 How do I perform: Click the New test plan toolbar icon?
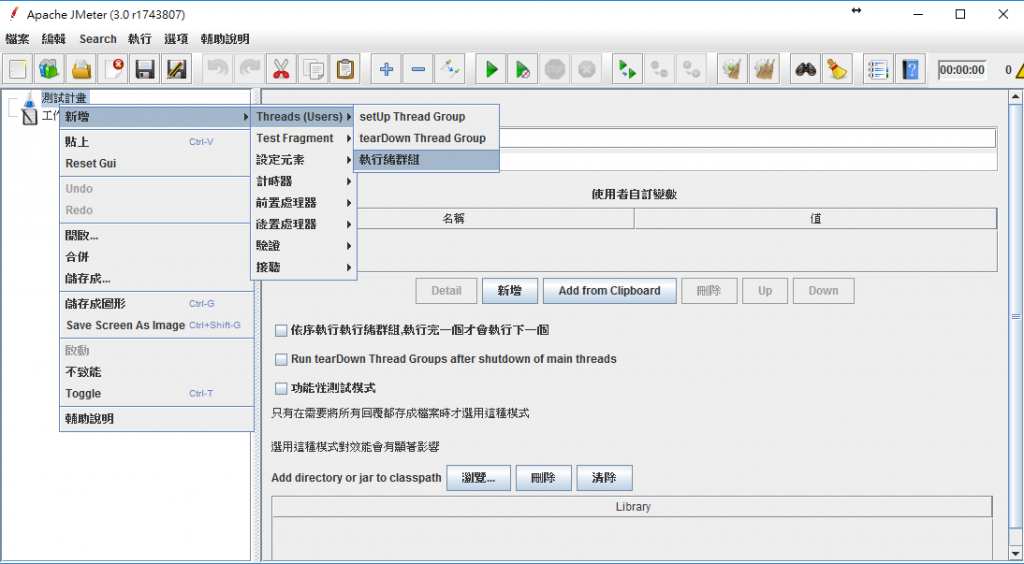19,69
